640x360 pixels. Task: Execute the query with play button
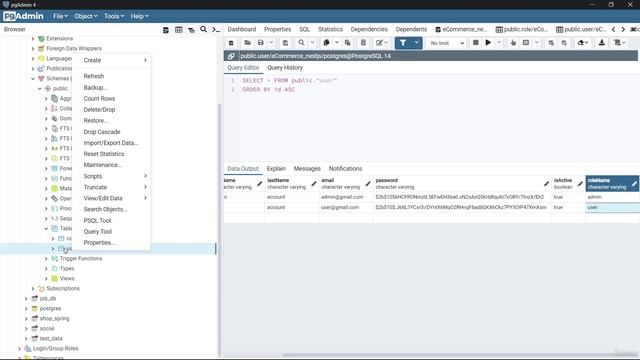click(488, 43)
